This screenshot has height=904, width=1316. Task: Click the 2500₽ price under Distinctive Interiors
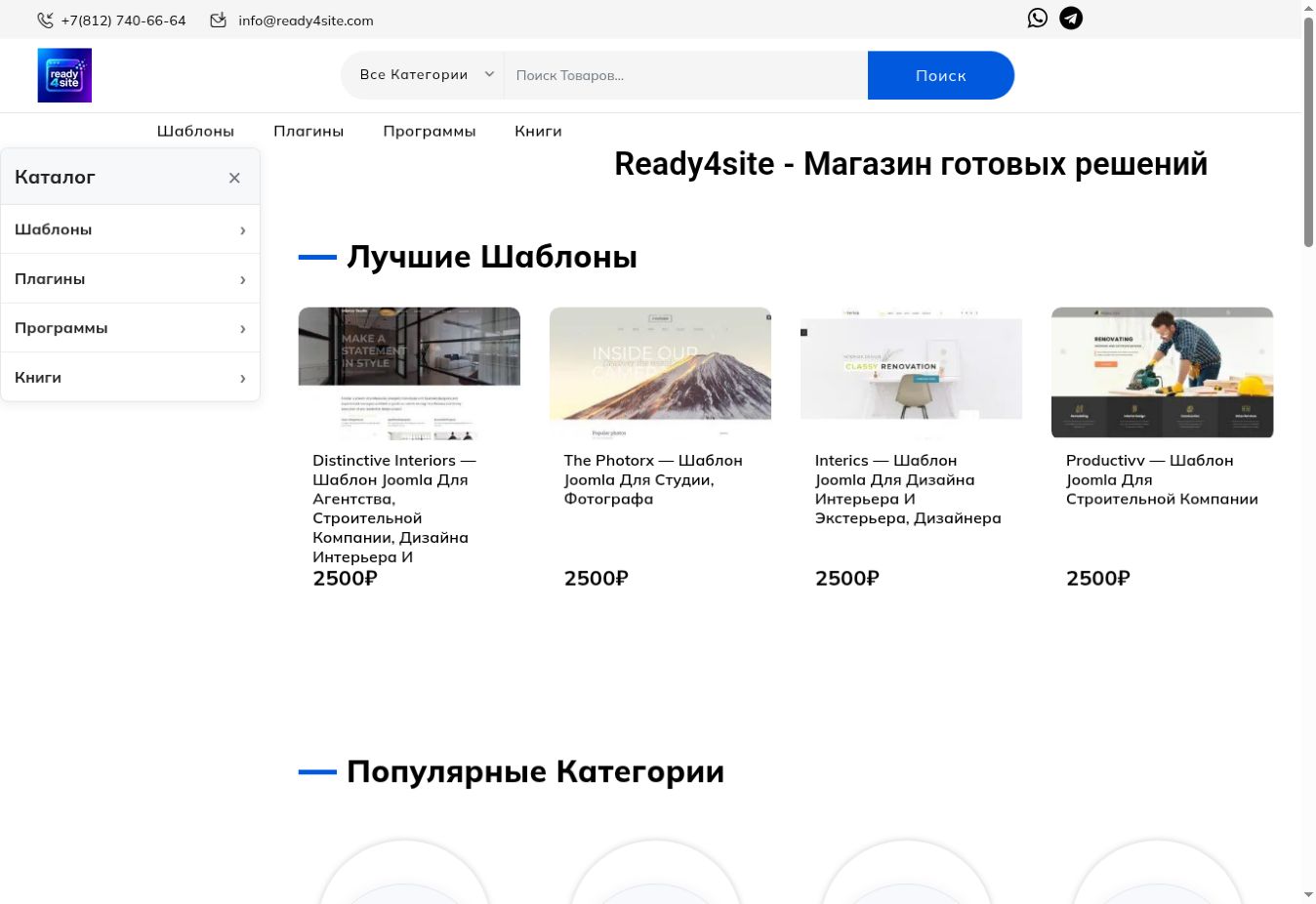pos(345,579)
